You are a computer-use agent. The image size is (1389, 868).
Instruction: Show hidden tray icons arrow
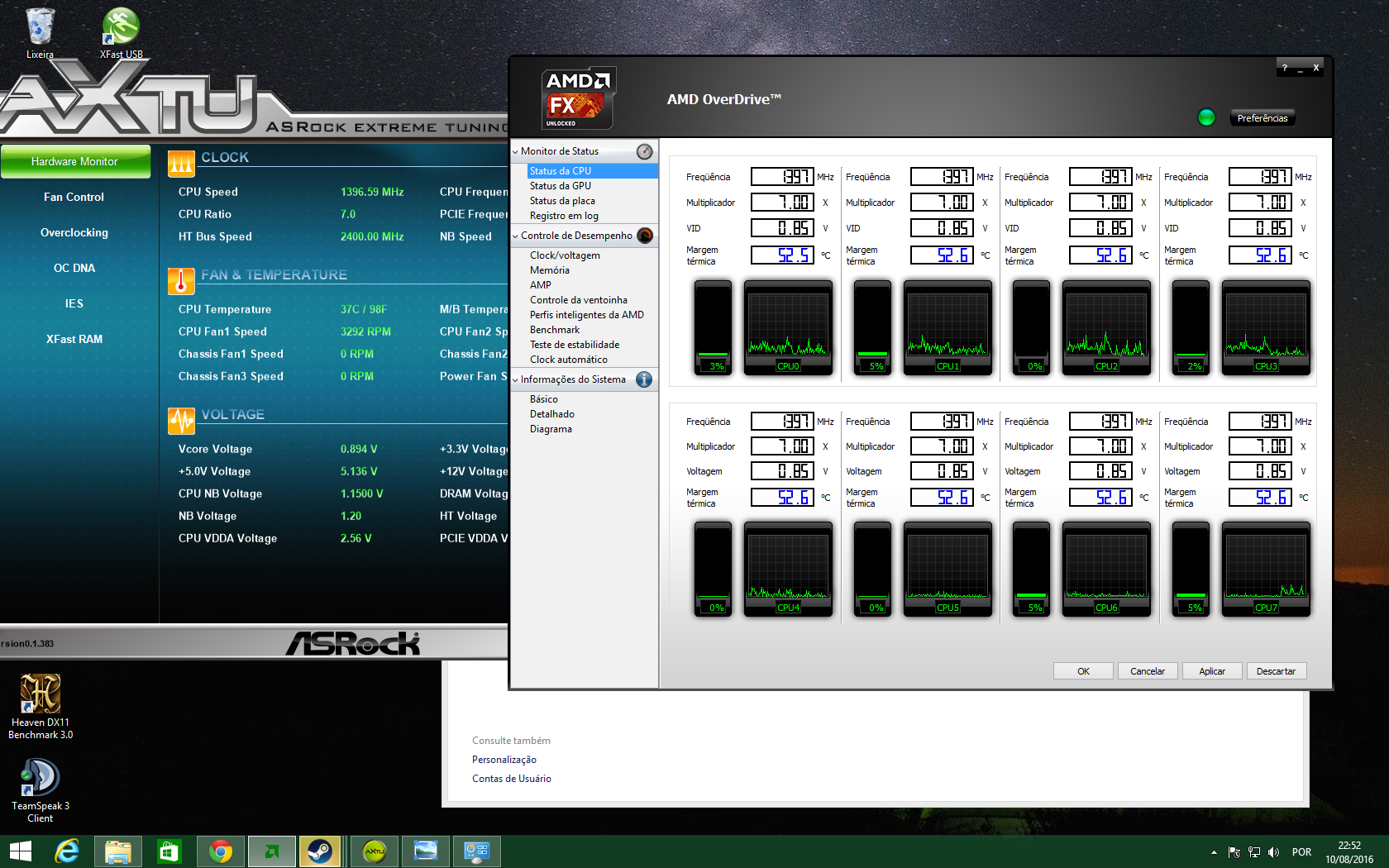pyautogui.click(x=1214, y=852)
